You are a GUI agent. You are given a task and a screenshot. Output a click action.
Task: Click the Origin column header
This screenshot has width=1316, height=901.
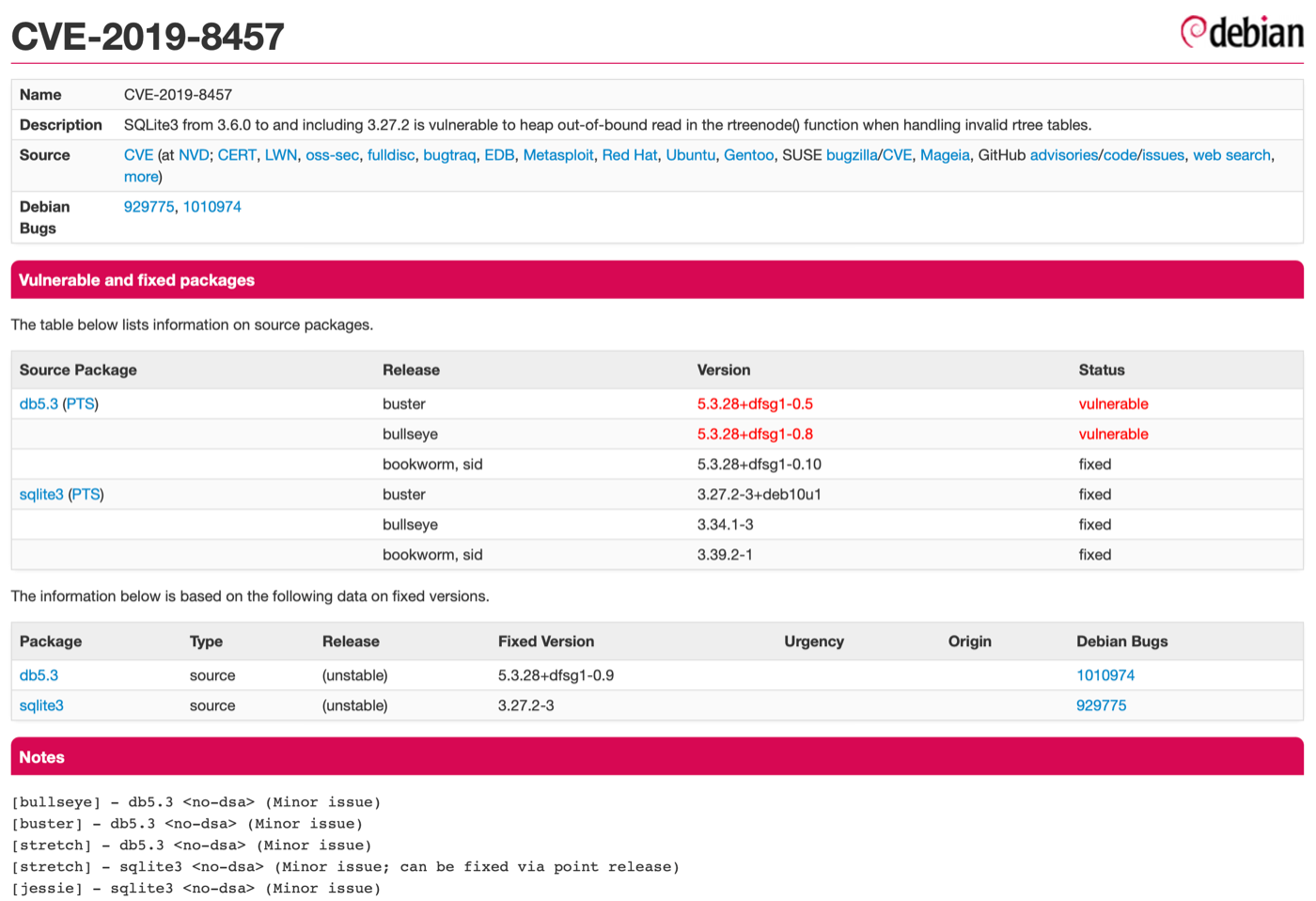[x=969, y=641]
